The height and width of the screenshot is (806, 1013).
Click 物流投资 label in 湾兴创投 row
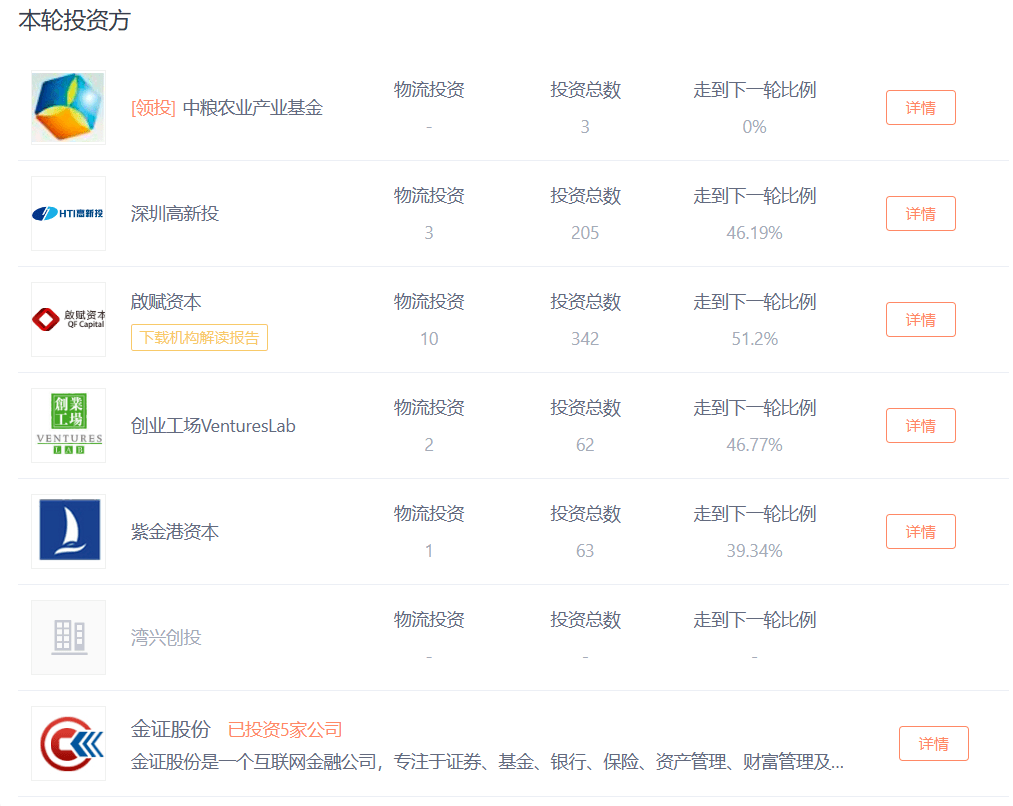429,619
